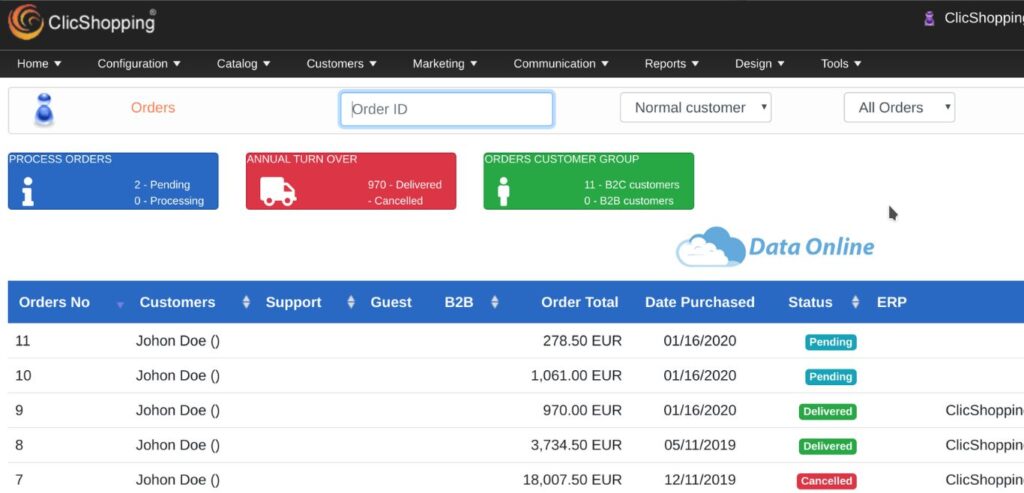Image resolution: width=1024 pixels, height=493 pixels.
Task: Click the purple user icon top right
Action: point(929,19)
